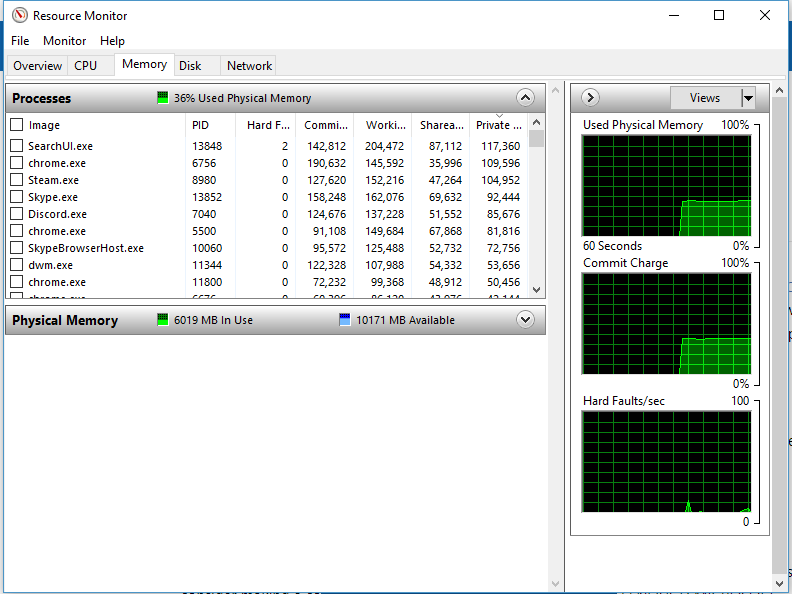792x594 pixels.
Task: Click process list scrollbar thumb
Action: click(536, 138)
